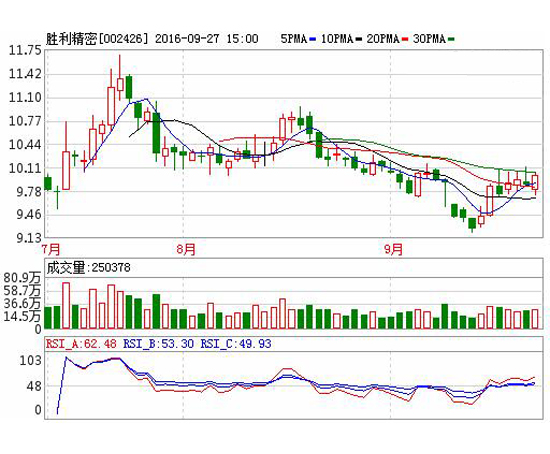
Task: Click the 7月 month label
Action: [x=51, y=249]
